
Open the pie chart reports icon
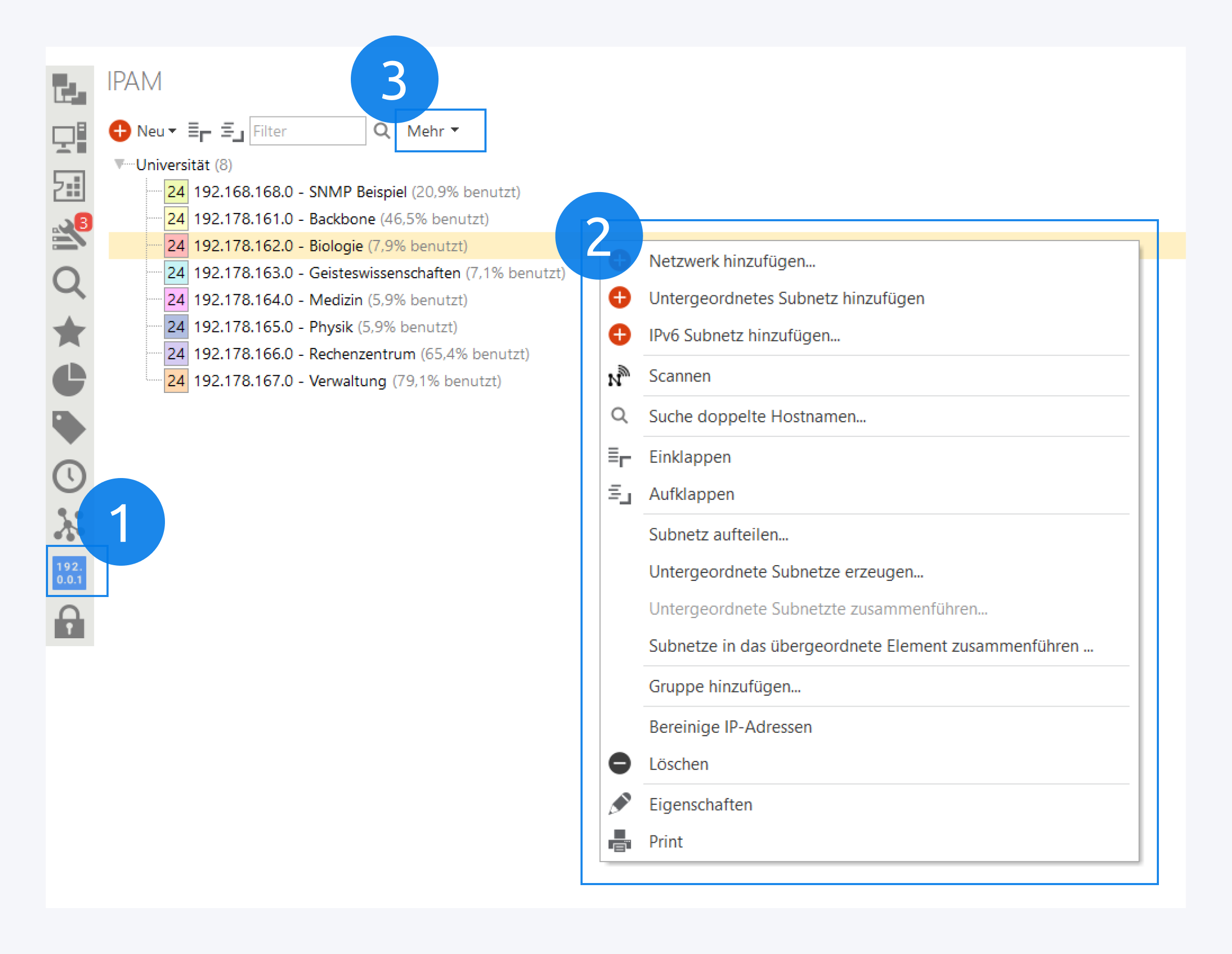[69, 379]
